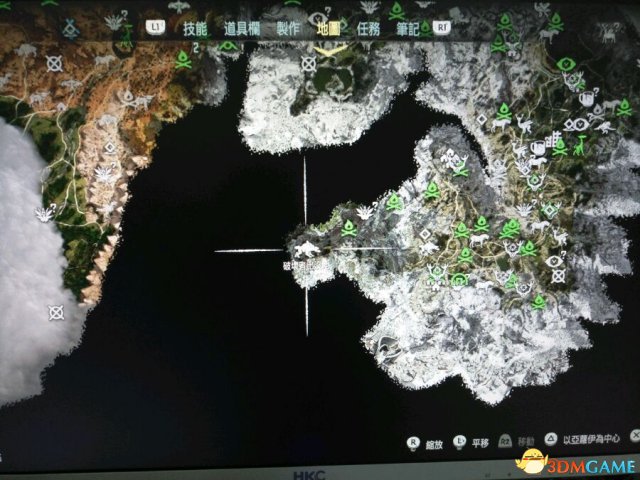Click the R2 移動 move prompt
Screen dimensions: 640x480
click(x=516, y=441)
